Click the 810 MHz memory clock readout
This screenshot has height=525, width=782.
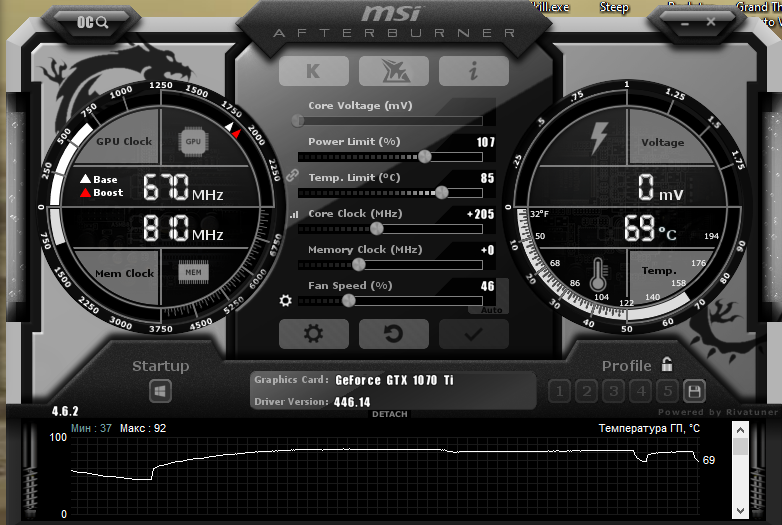183,228
